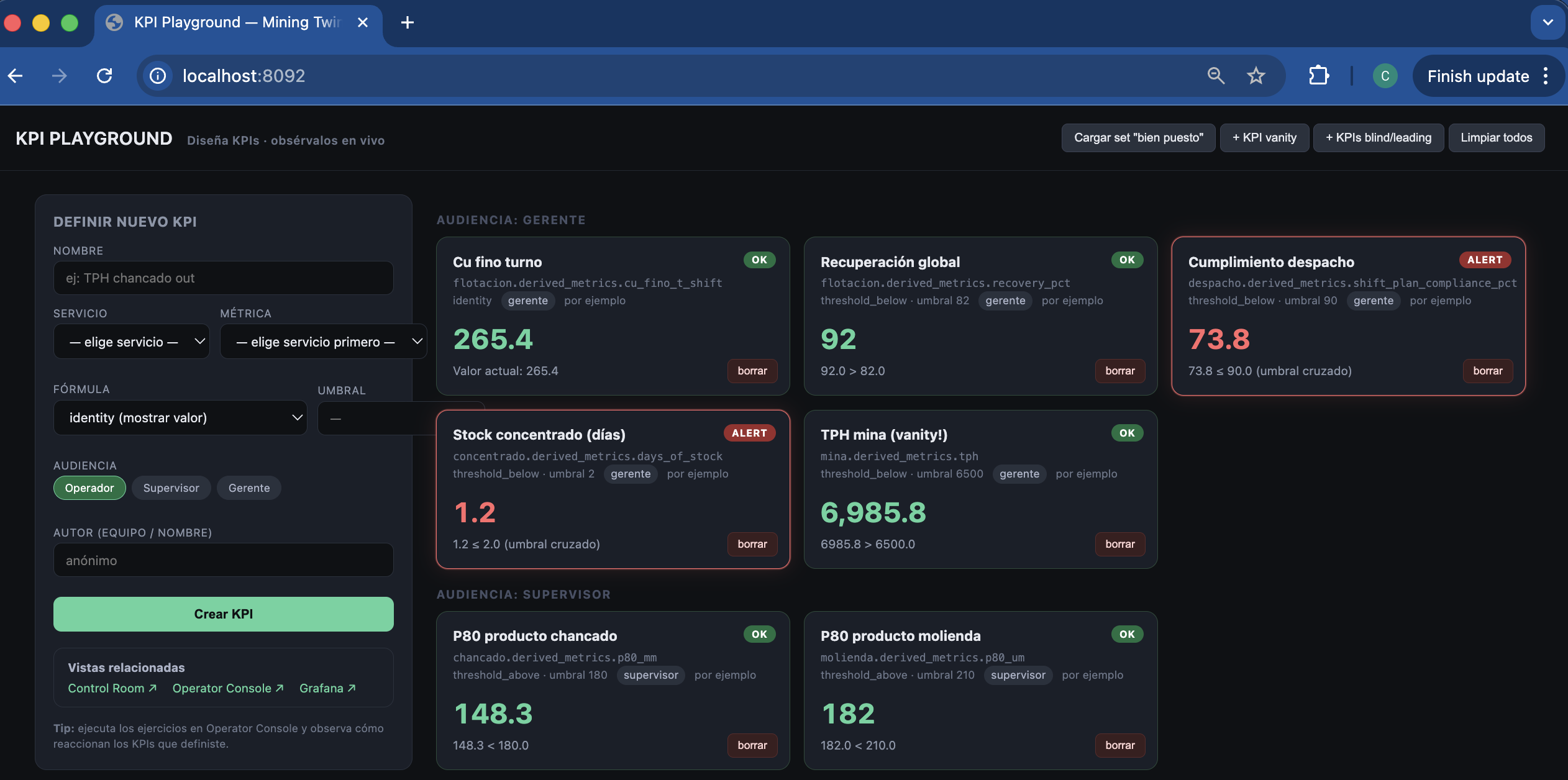Load the set "bien puesto"
Viewport: 1568px width, 780px height.
pyautogui.click(x=1138, y=138)
